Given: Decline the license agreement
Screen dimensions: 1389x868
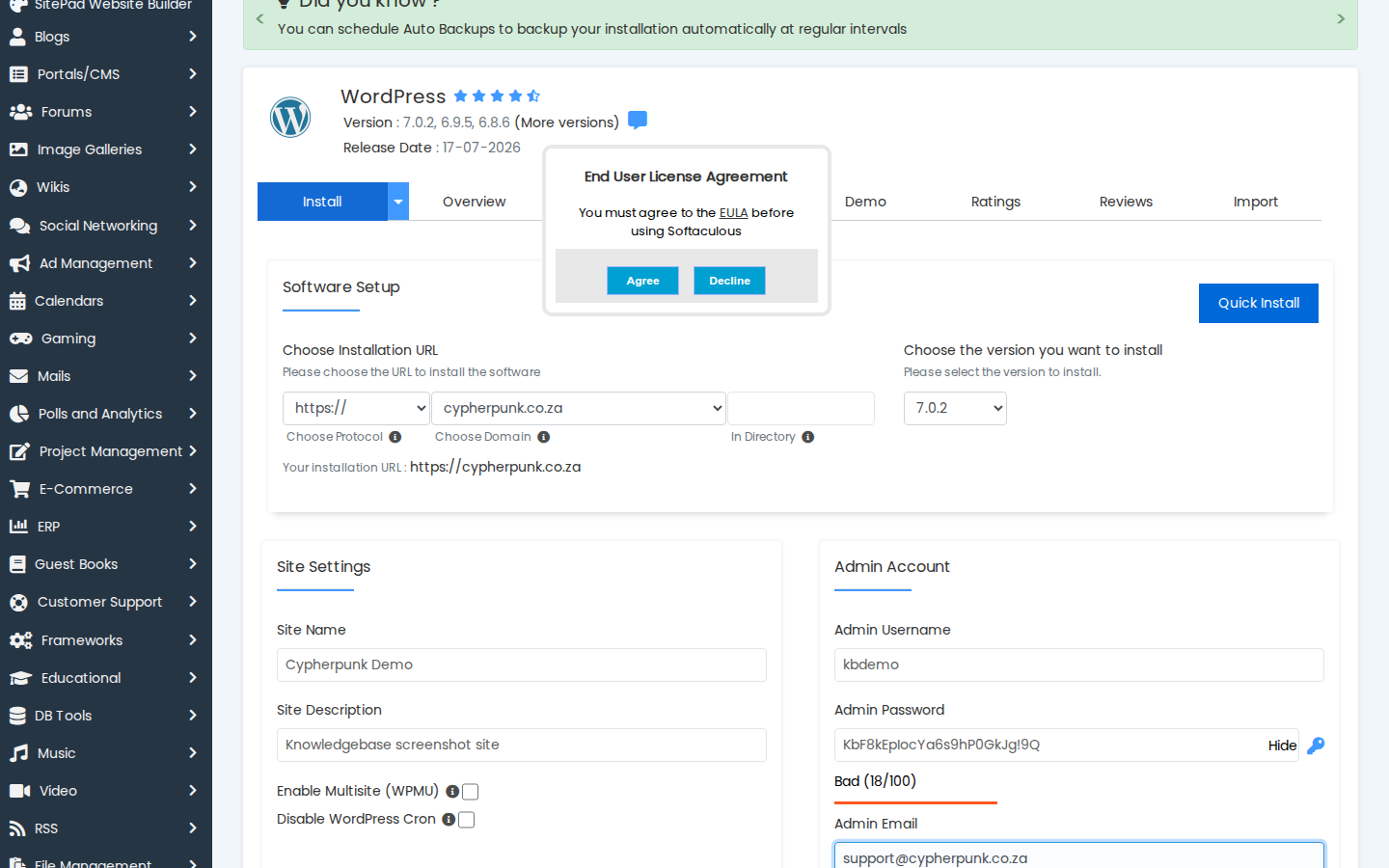Looking at the screenshot, I should [x=729, y=281].
